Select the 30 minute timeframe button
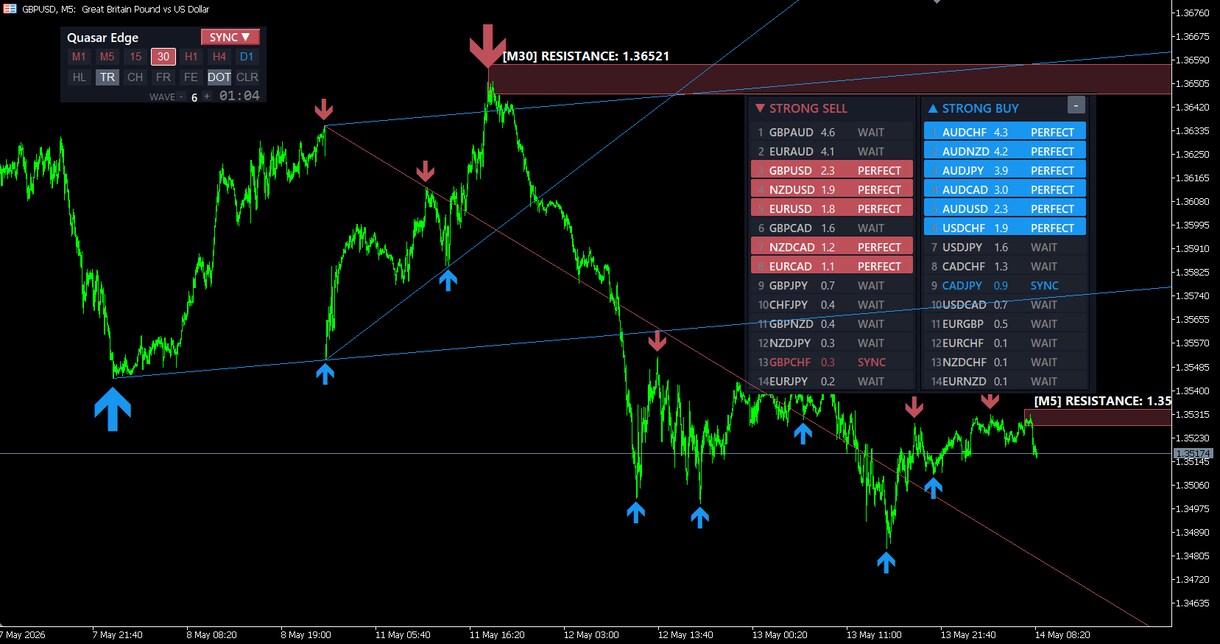 tap(163, 57)
